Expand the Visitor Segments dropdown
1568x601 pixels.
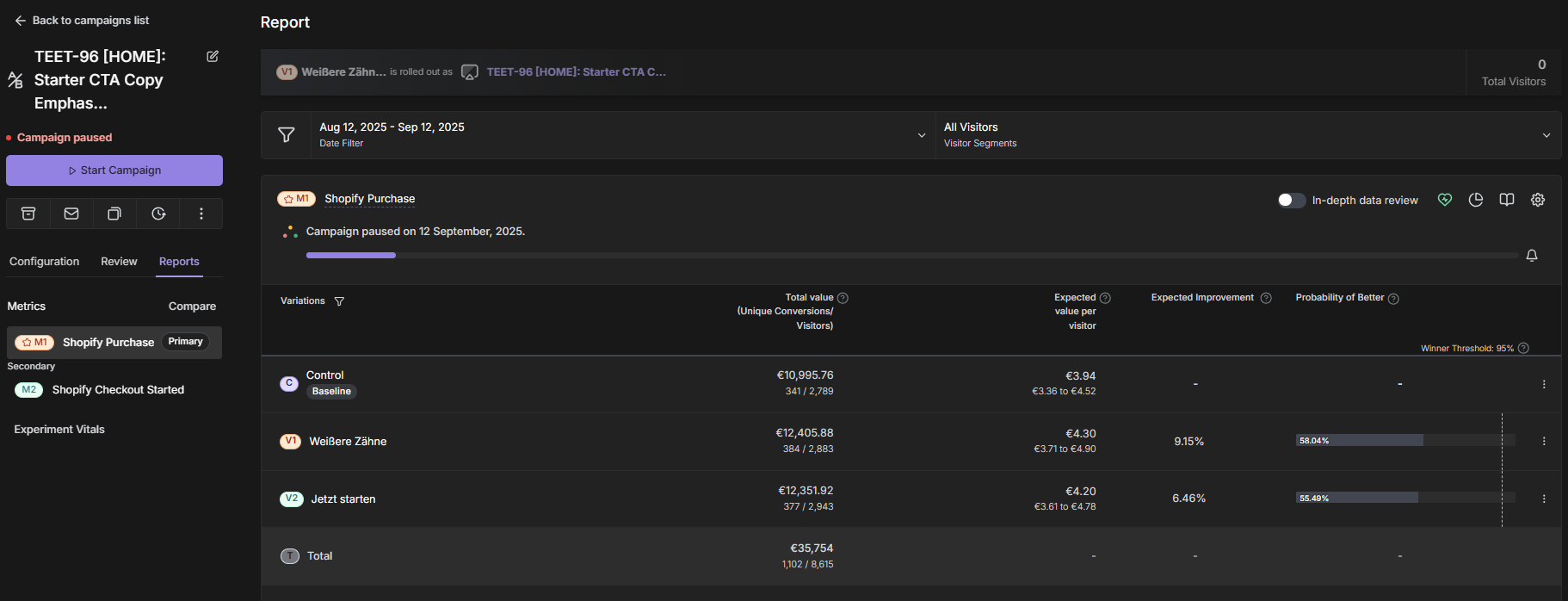1247,135
